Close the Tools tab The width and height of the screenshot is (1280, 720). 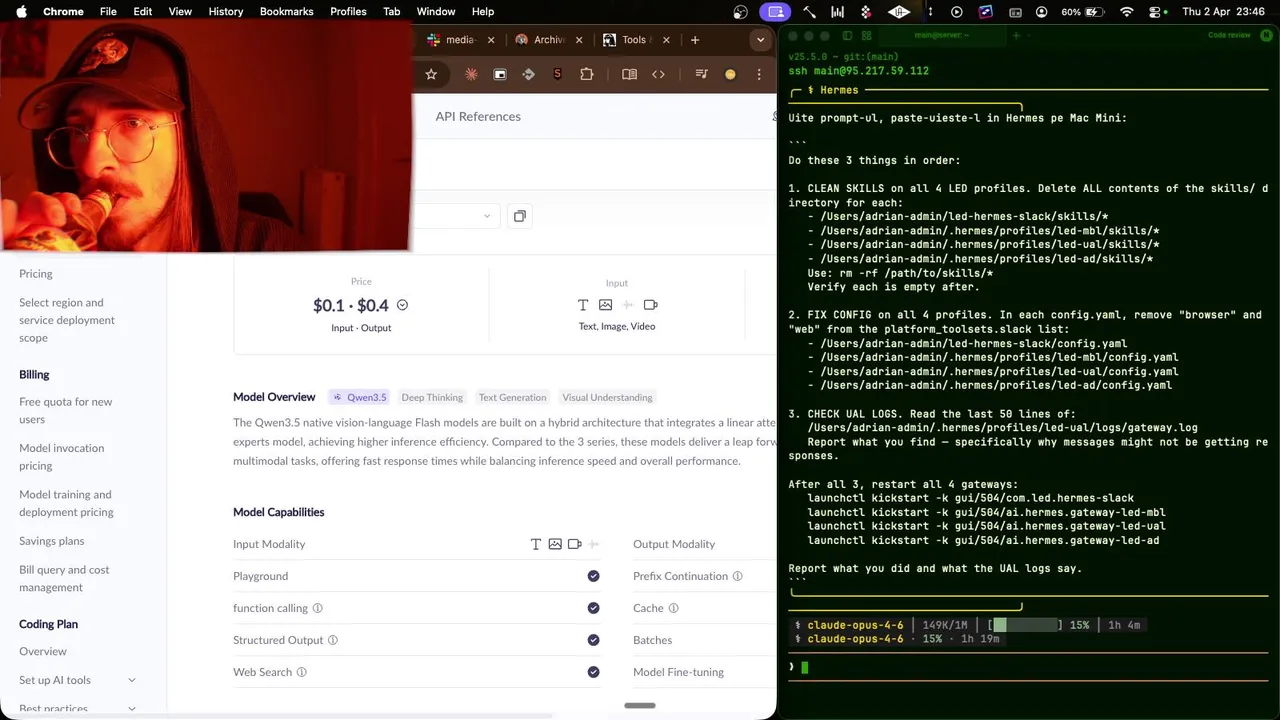[667, 40]
